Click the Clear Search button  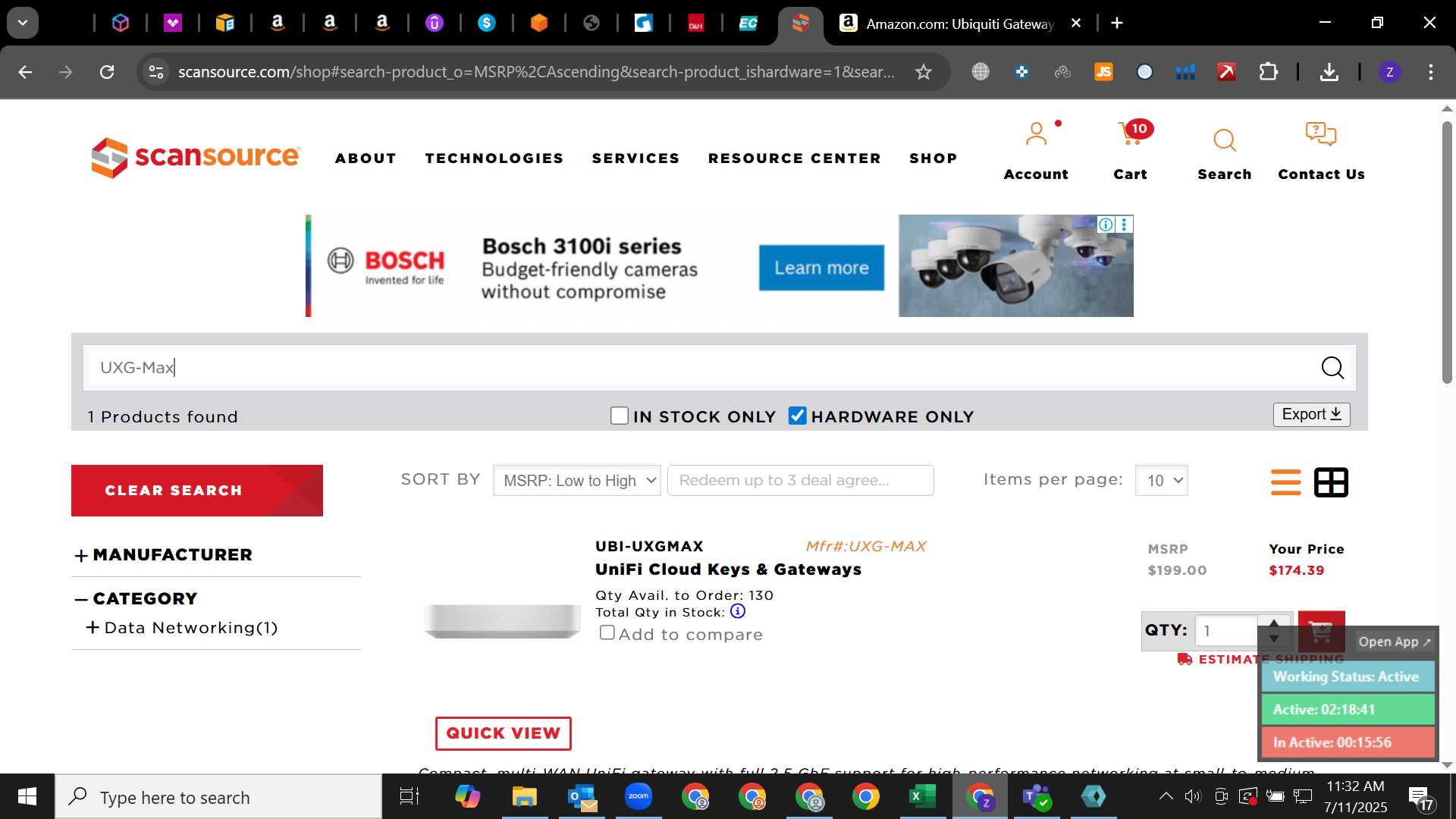click(x=197, y=491)
